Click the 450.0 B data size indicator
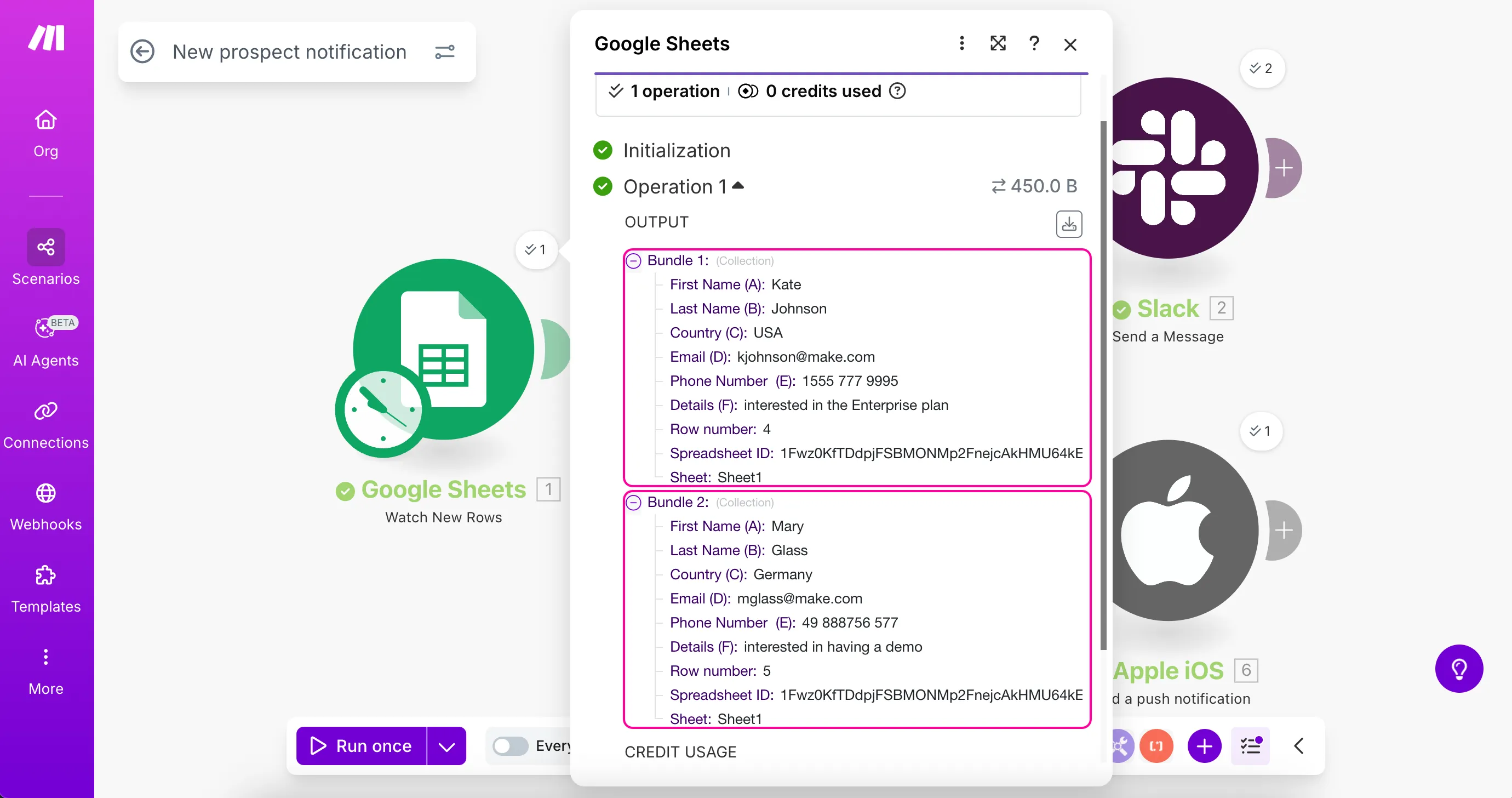Screen dimensions: 1512x798 1034,186
